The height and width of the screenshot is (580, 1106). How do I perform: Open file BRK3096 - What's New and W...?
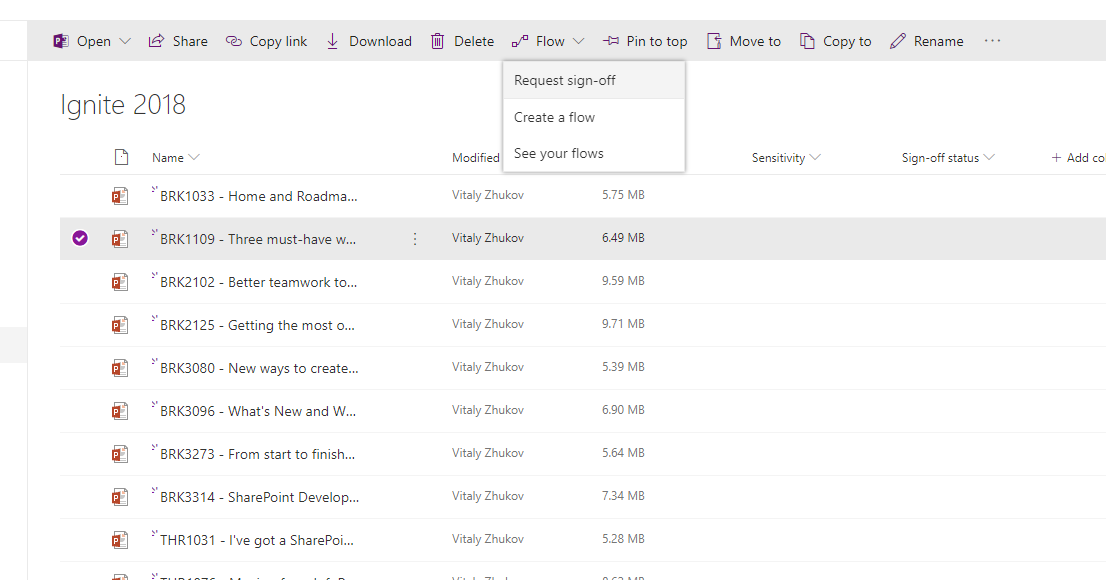point(258,411)
